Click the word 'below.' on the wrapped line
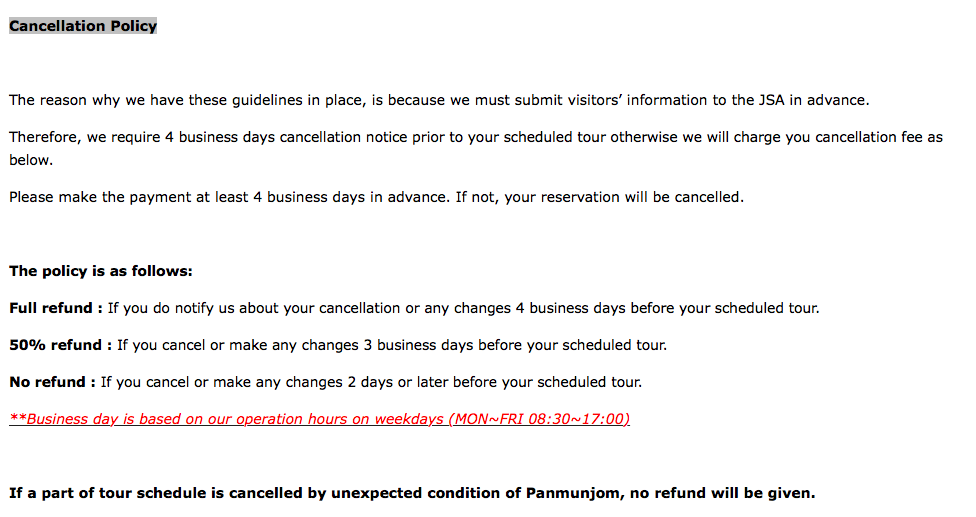This screenshot has height=517, width=976. point(31,161)
